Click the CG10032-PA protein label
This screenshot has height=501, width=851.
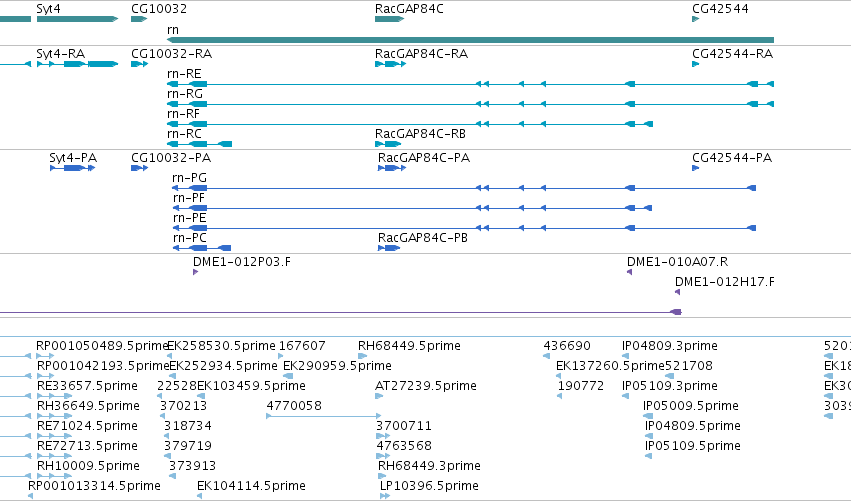171,158
